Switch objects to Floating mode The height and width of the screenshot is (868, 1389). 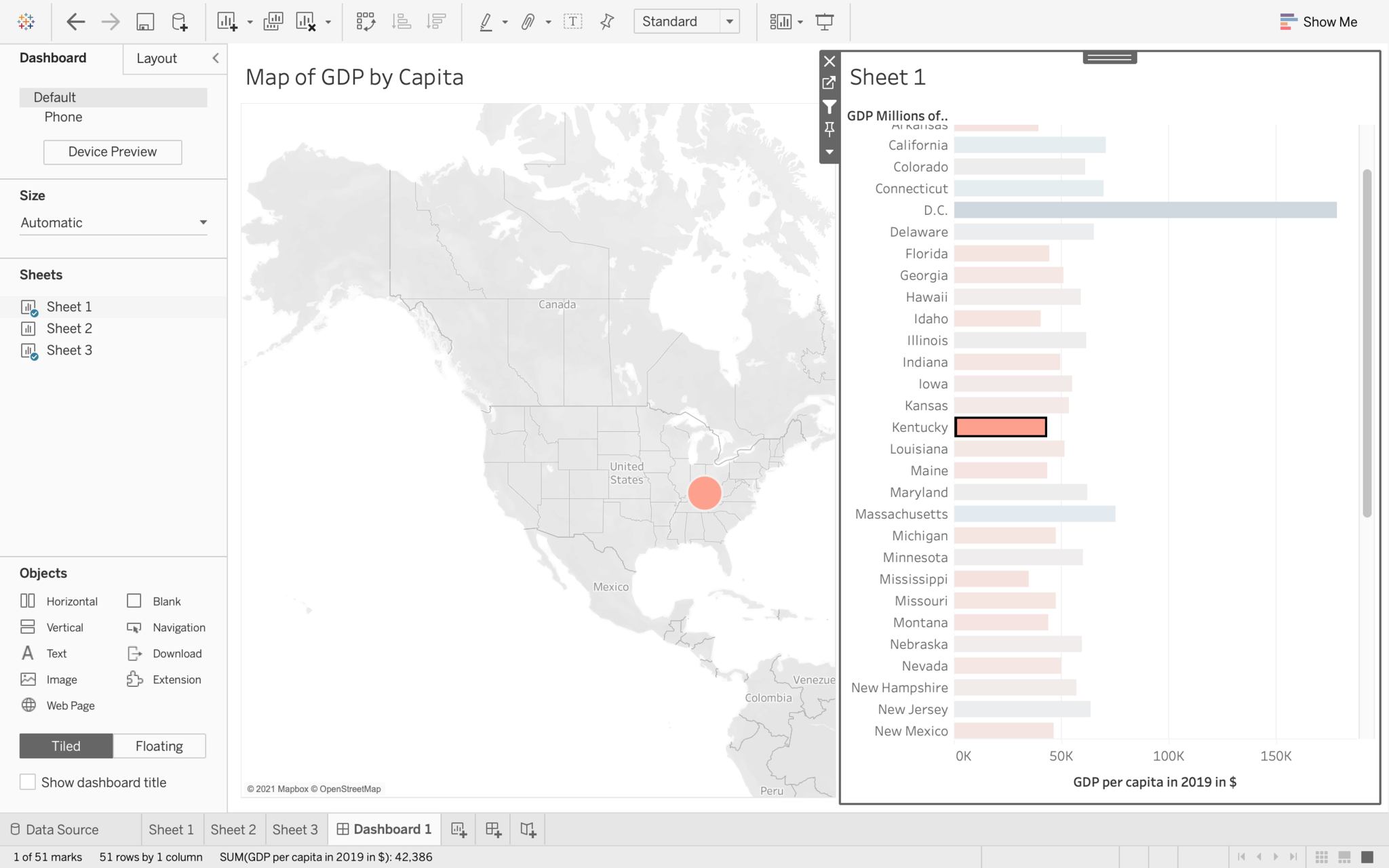[x=159, y=746]
